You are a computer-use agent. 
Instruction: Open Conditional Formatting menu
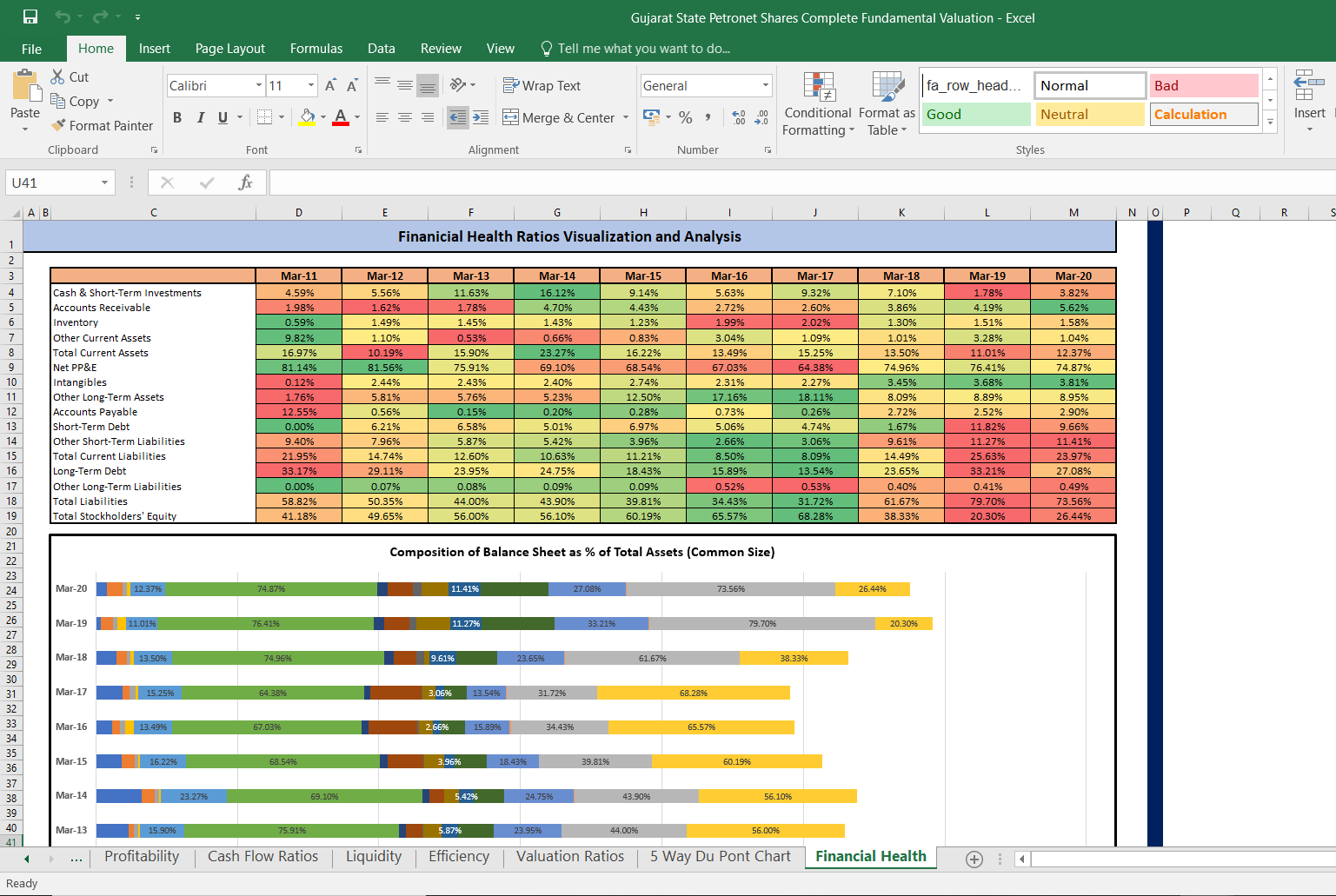pos(818,104)
